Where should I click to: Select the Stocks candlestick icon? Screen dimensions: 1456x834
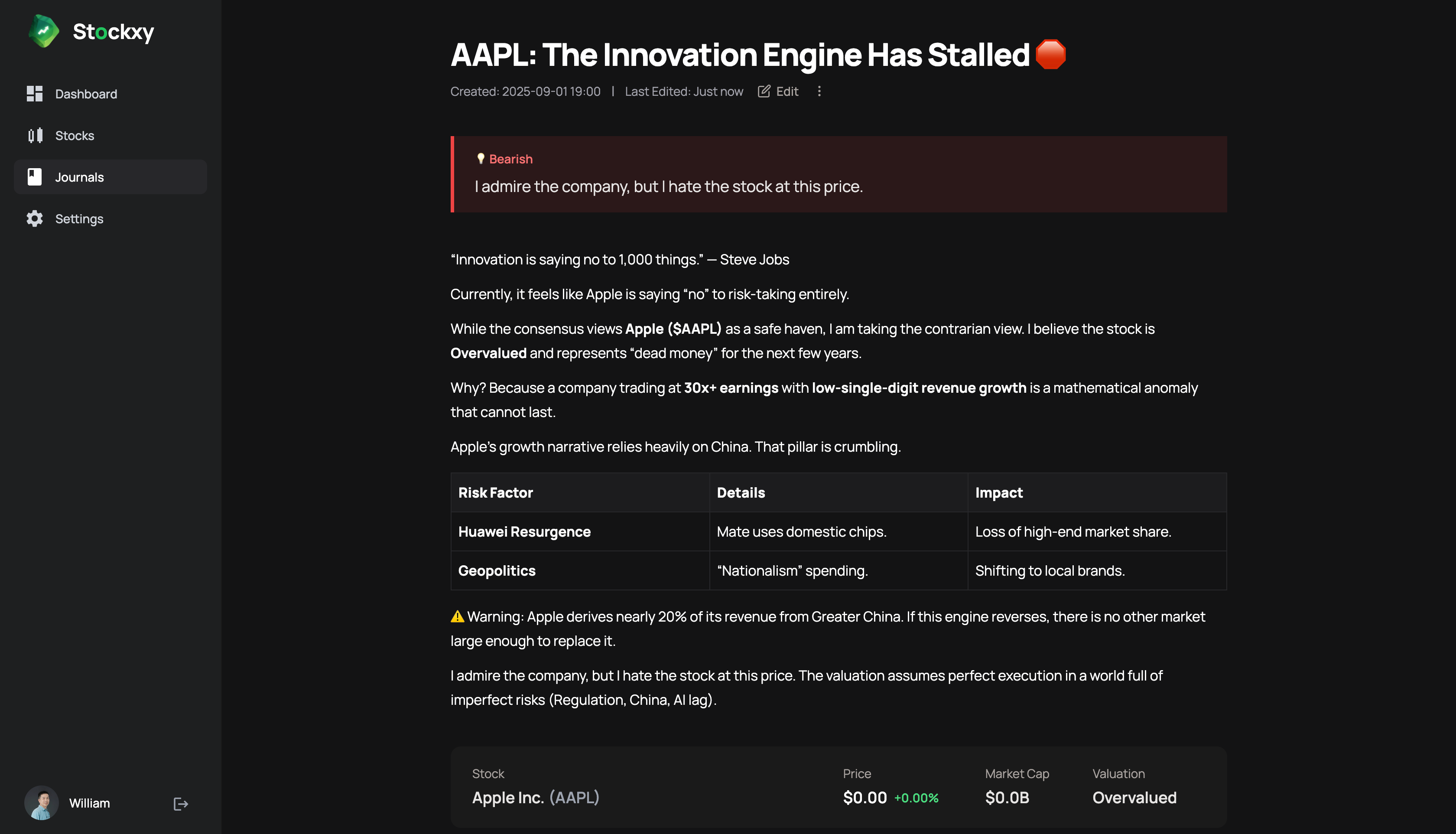[35, 136]
